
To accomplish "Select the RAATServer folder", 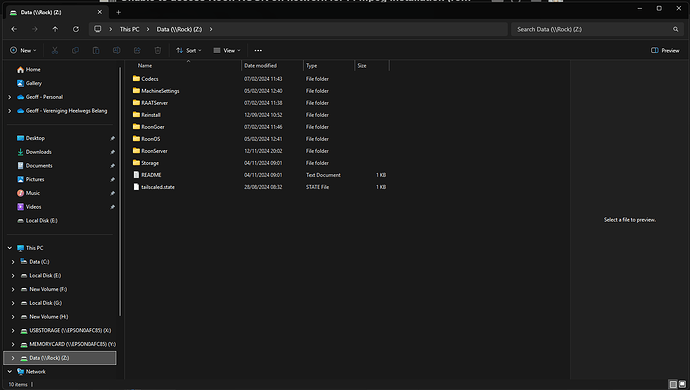I will (154, 103).
